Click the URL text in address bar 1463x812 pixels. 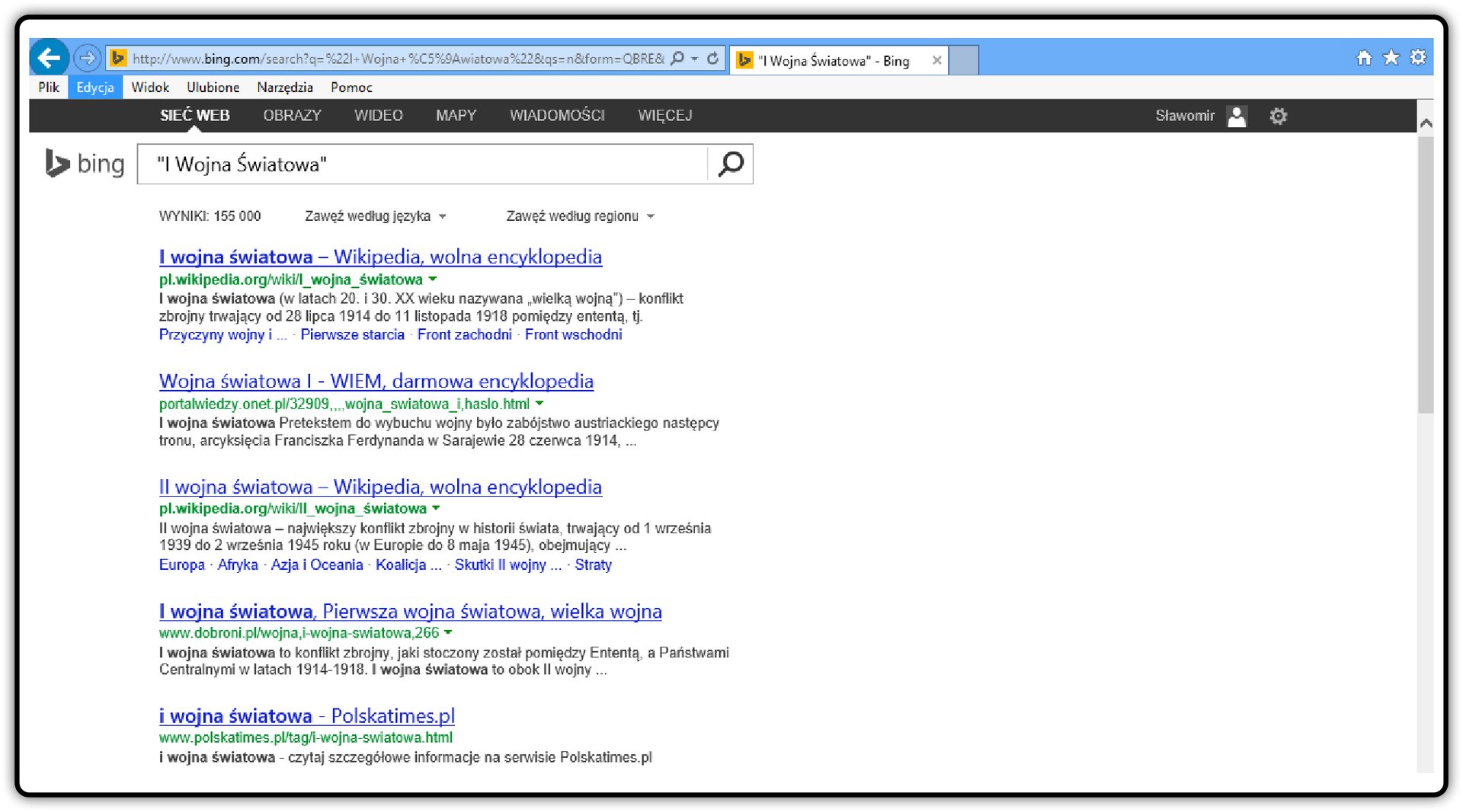(x=398, y=59)
